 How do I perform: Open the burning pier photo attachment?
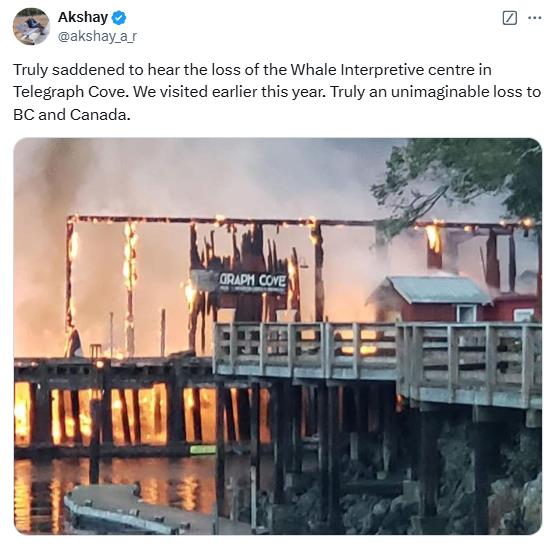278,336
